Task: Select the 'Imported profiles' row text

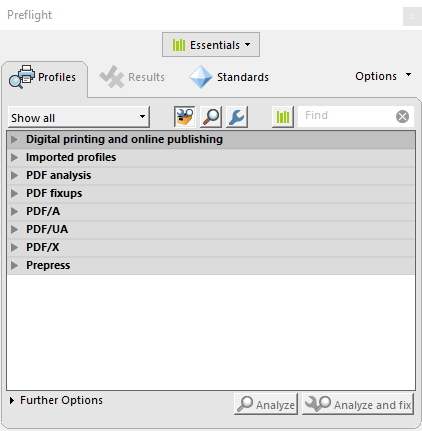Action: [x=71, y=157]
